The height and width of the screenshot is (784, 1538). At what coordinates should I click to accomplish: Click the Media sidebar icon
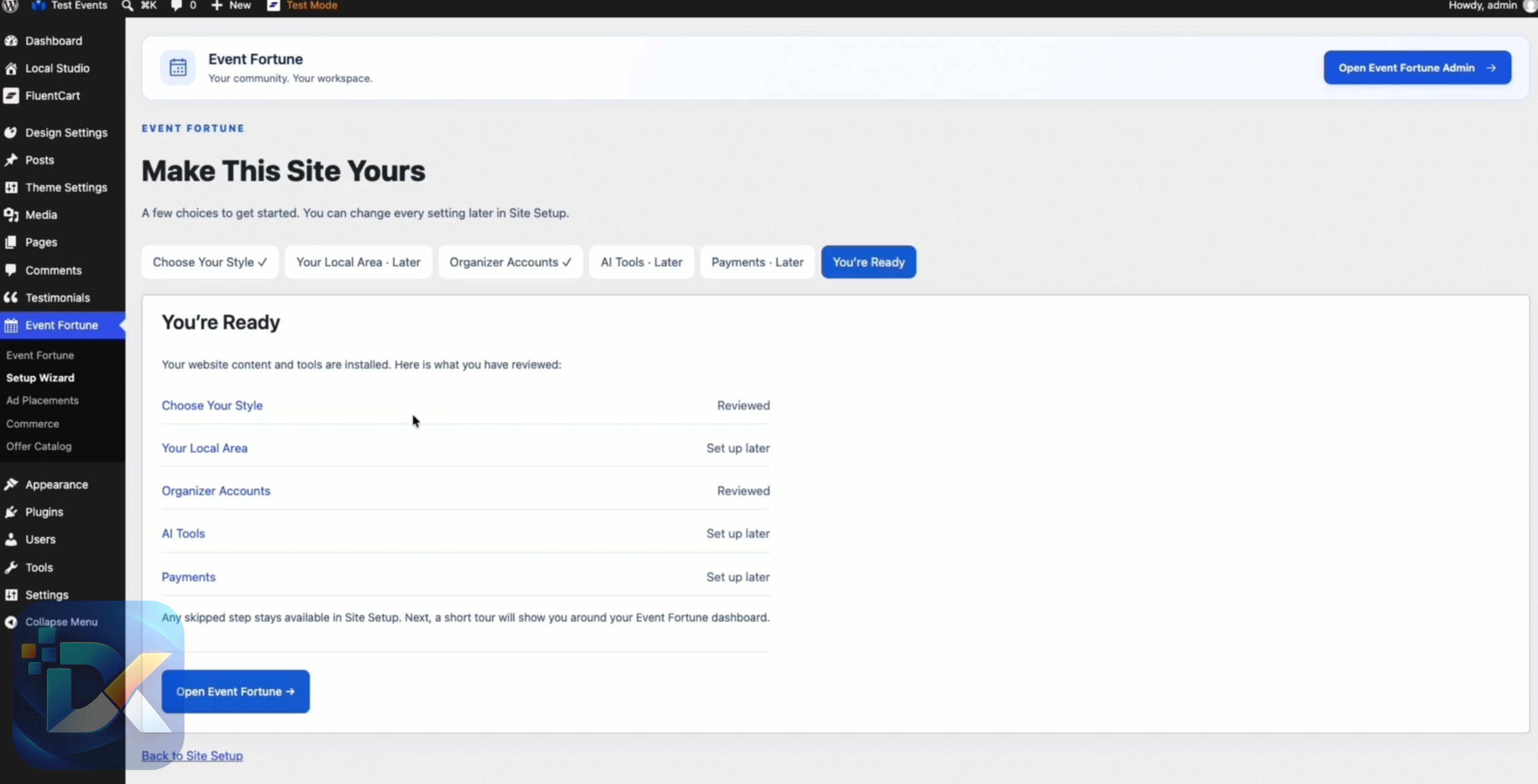coord(11,215)
